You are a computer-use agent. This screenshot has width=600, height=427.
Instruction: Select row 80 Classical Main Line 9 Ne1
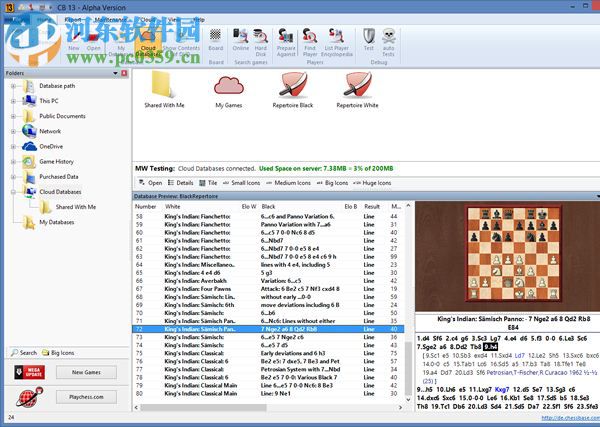click(268, 393)
